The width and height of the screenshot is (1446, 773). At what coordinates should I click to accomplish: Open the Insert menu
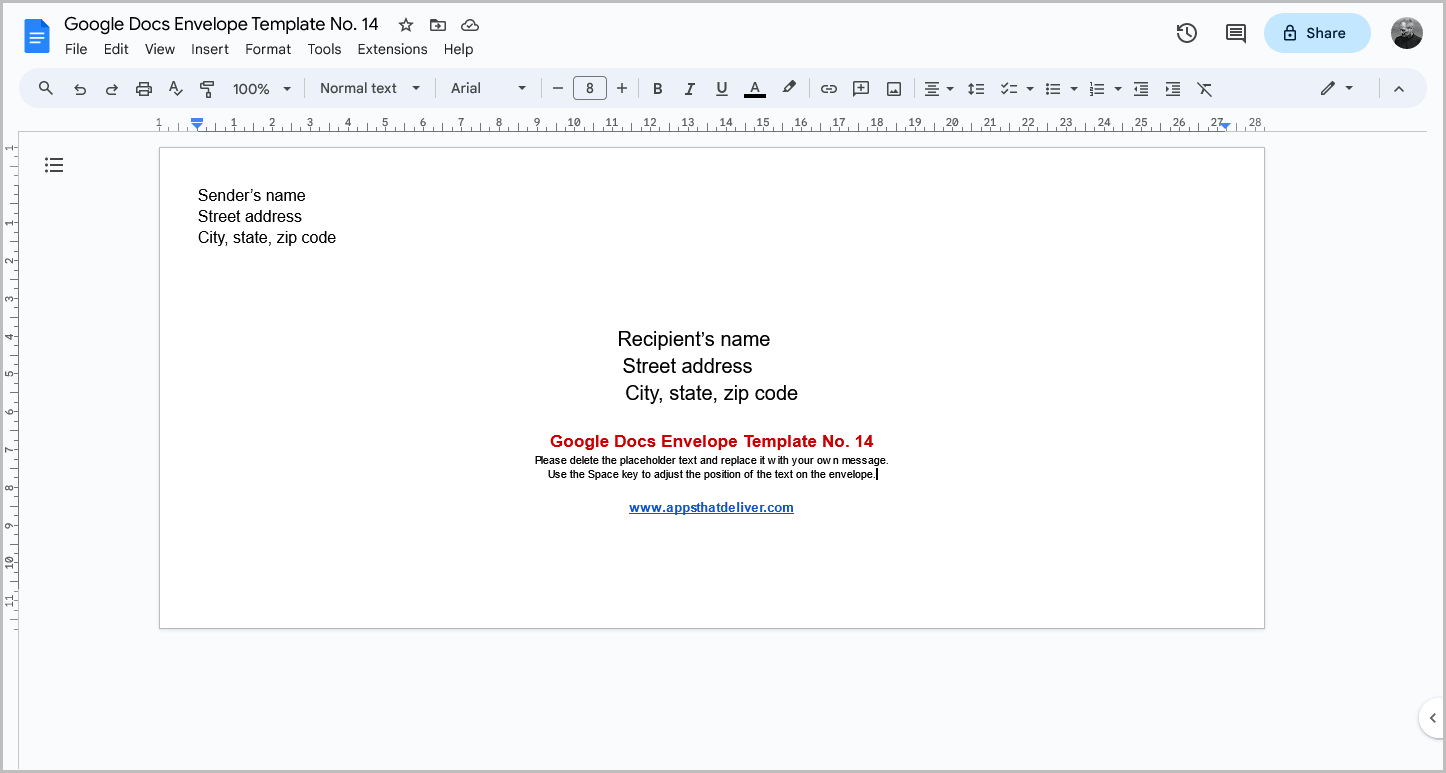click(x=210, y=49)
